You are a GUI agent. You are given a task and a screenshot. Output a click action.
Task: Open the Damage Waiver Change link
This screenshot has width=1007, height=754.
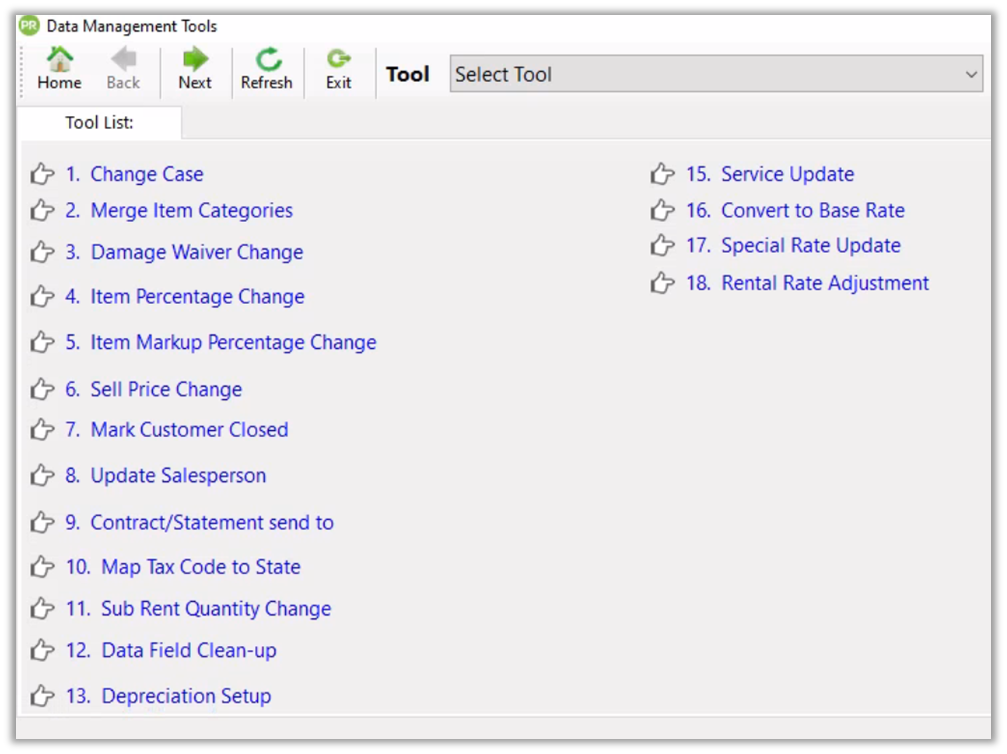(x=196, y=253)
